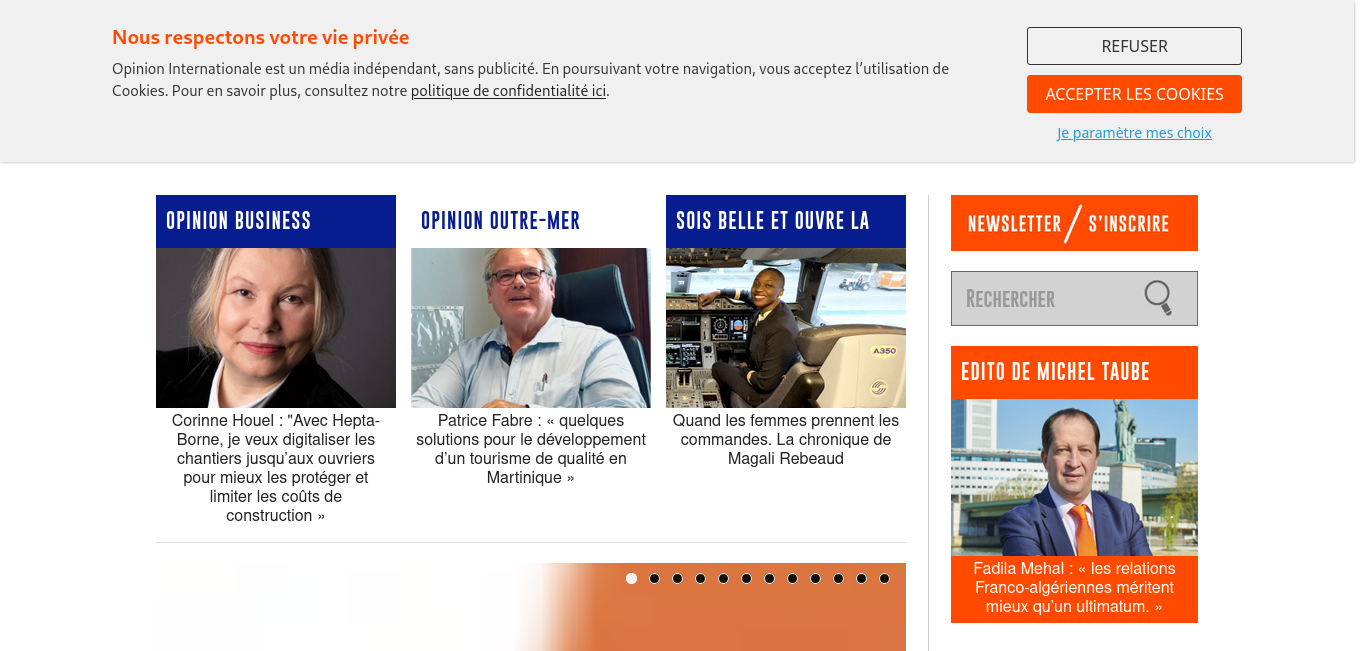Screen dimensions: 1366x651
Task: Open the Martinique tourism article headline
Action: (531, 449)
